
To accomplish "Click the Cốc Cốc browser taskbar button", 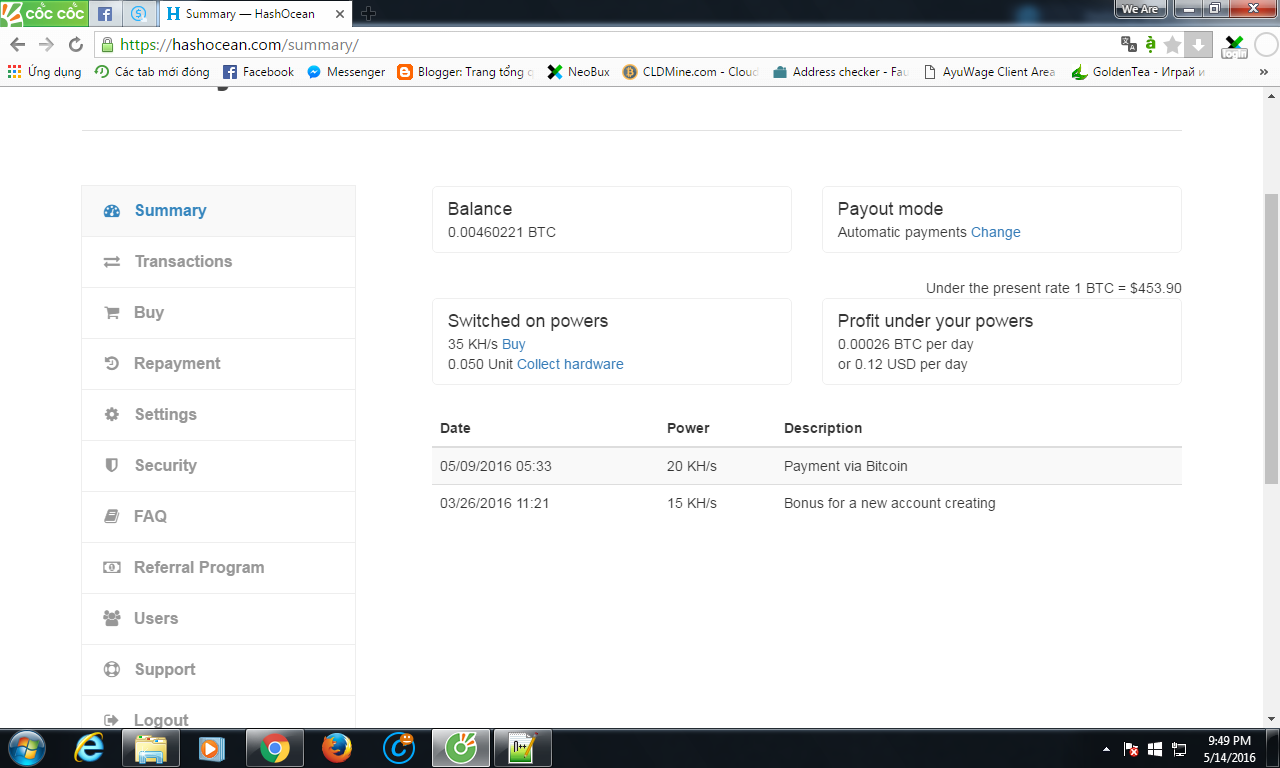I will pyautogui.click(x=461, y=748).
